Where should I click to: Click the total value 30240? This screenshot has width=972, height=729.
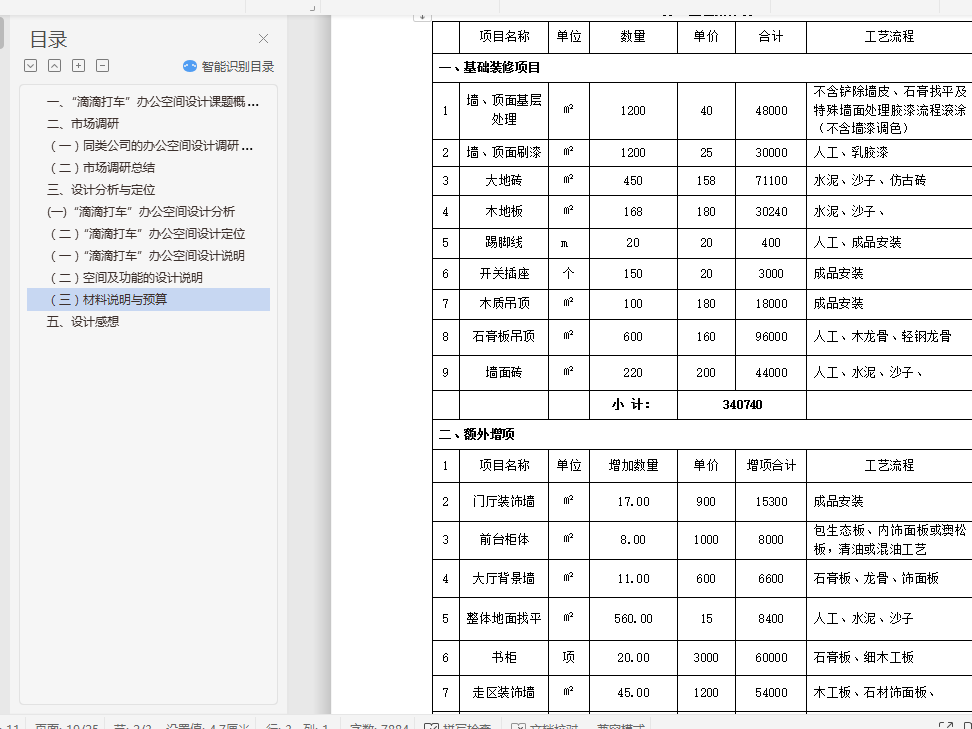tap(771, 212)
